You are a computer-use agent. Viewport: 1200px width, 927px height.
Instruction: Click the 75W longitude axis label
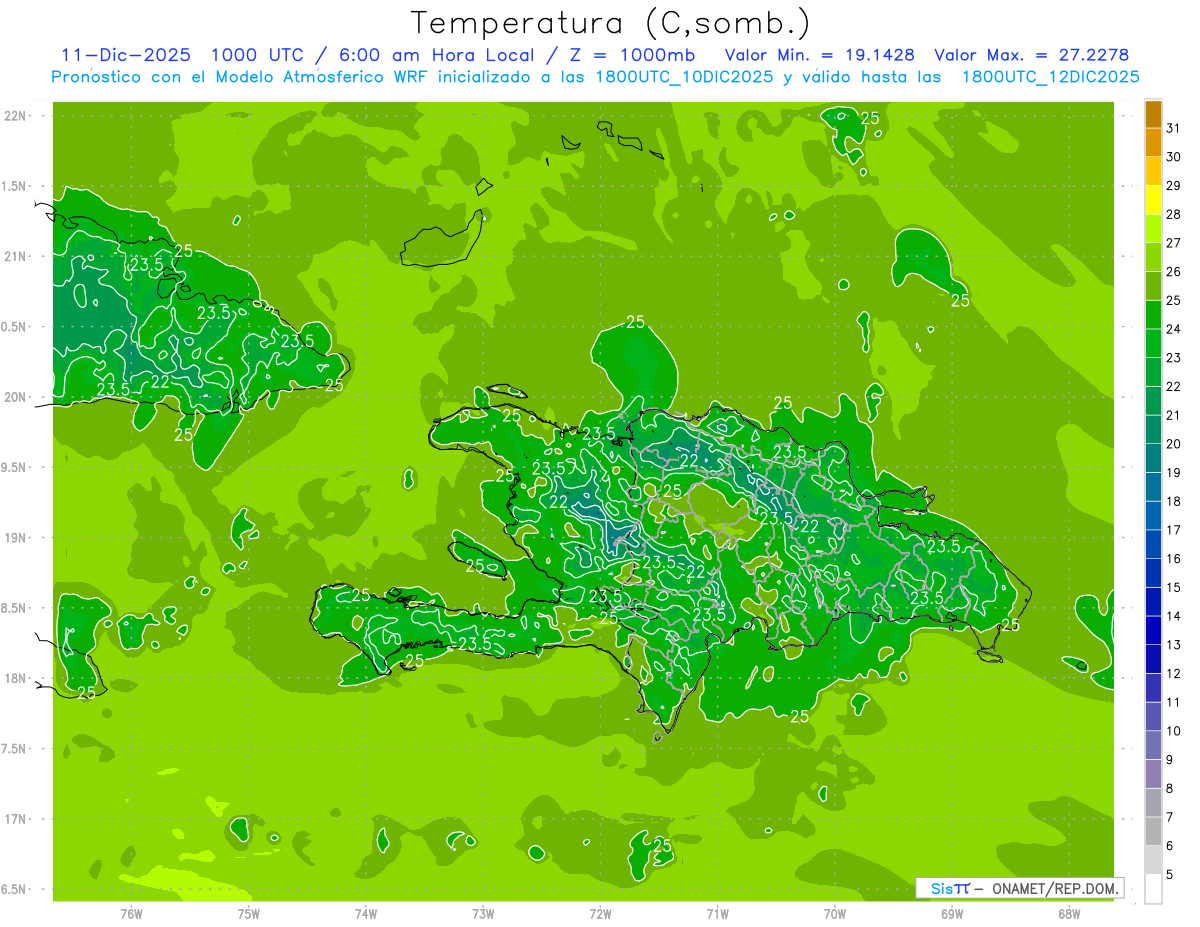249,913
